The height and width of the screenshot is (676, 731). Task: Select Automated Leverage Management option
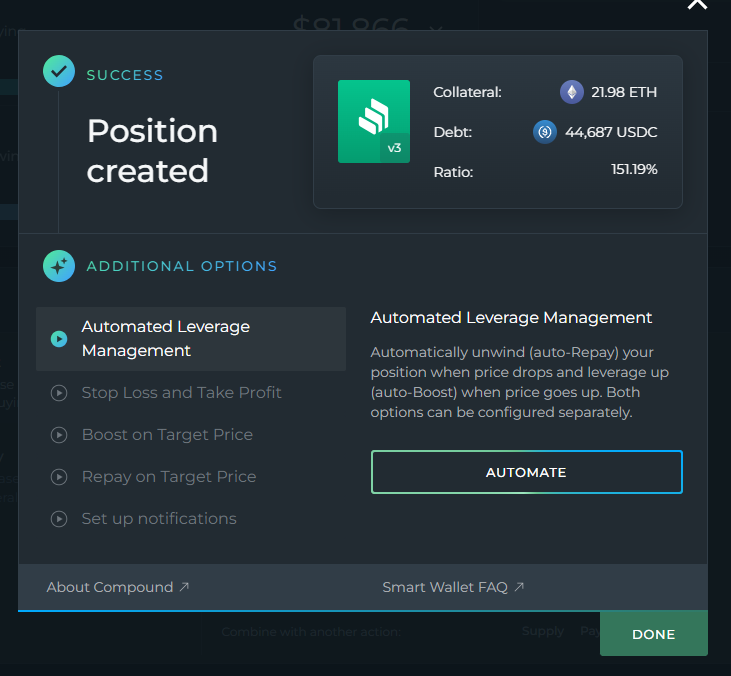166,339
